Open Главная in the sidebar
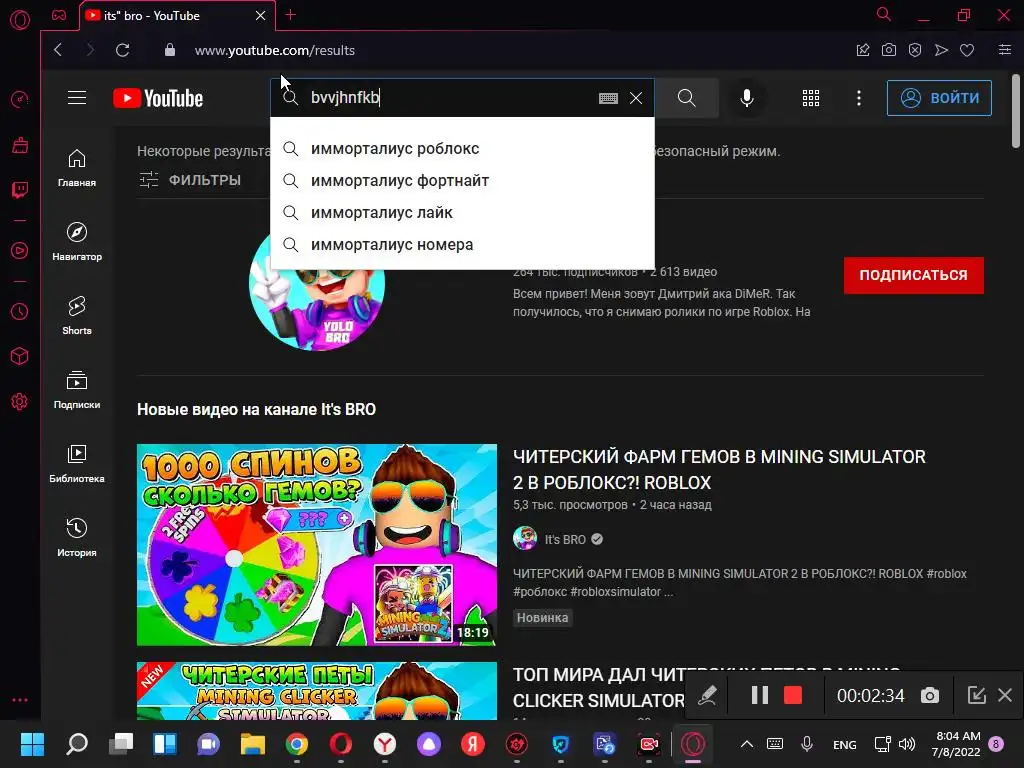 coord(77,168)
